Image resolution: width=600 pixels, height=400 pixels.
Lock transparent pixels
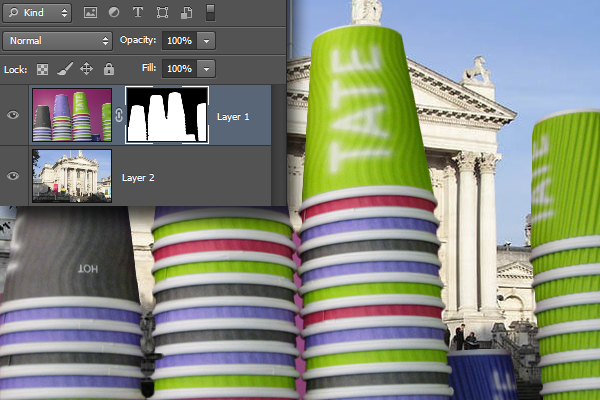pyautogui.click(x=42, y=69)
